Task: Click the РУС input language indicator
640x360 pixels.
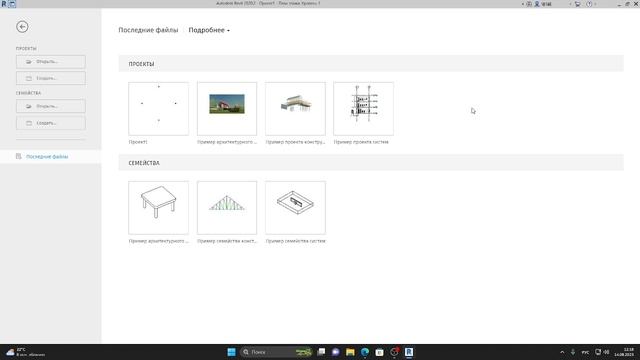Action: [585, 352]
